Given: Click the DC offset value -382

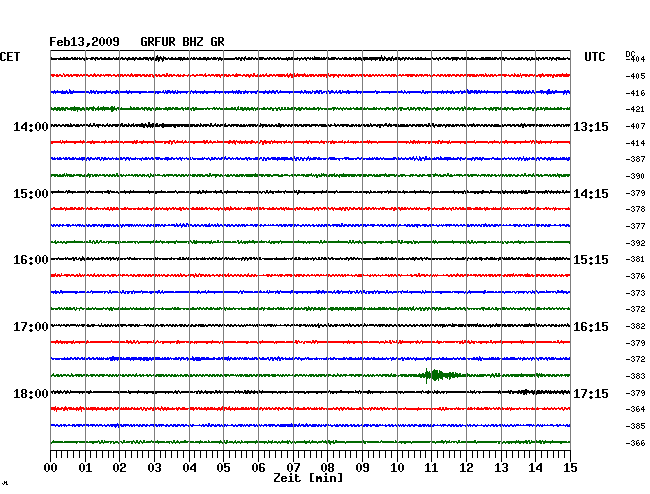Looking at the screenshot, I should click(x=635, y=327).
